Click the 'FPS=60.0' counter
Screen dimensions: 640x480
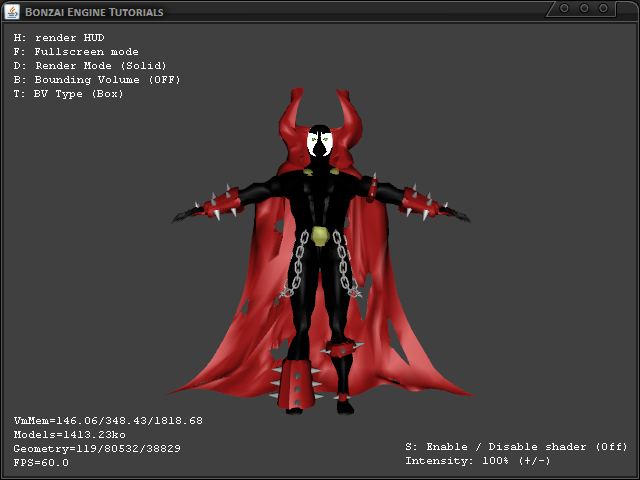pos(41,463)
